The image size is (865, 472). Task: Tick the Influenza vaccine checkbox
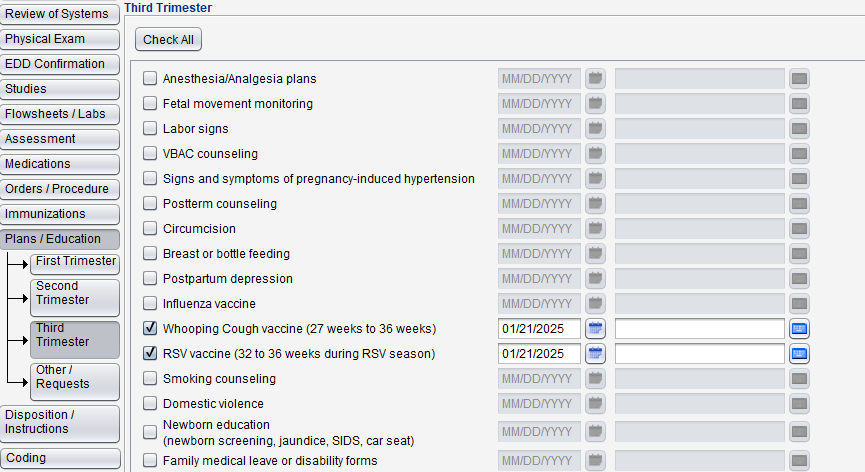[x=150, y=303]
